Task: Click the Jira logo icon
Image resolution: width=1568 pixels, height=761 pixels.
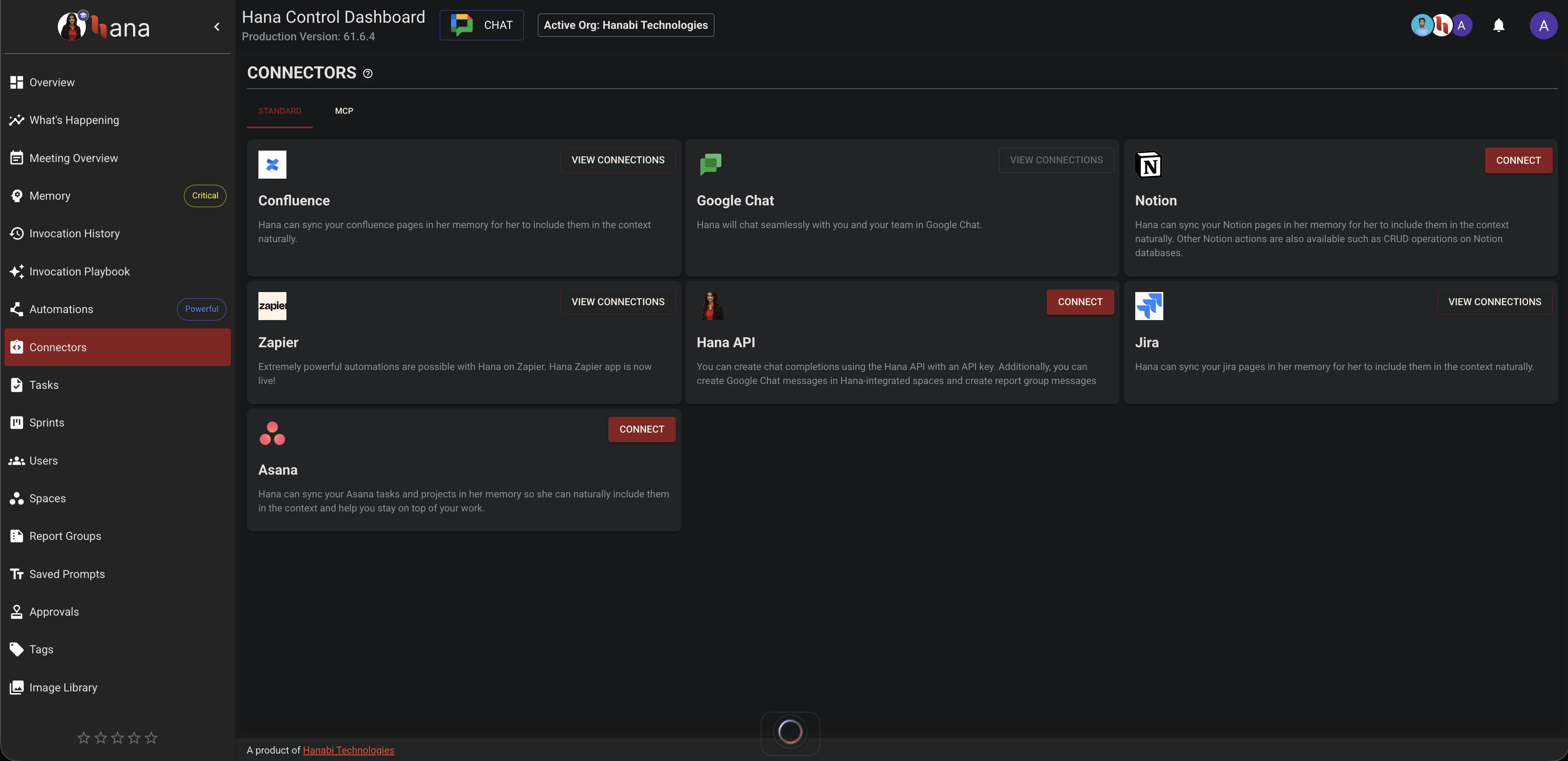Action: point(1148,306)
